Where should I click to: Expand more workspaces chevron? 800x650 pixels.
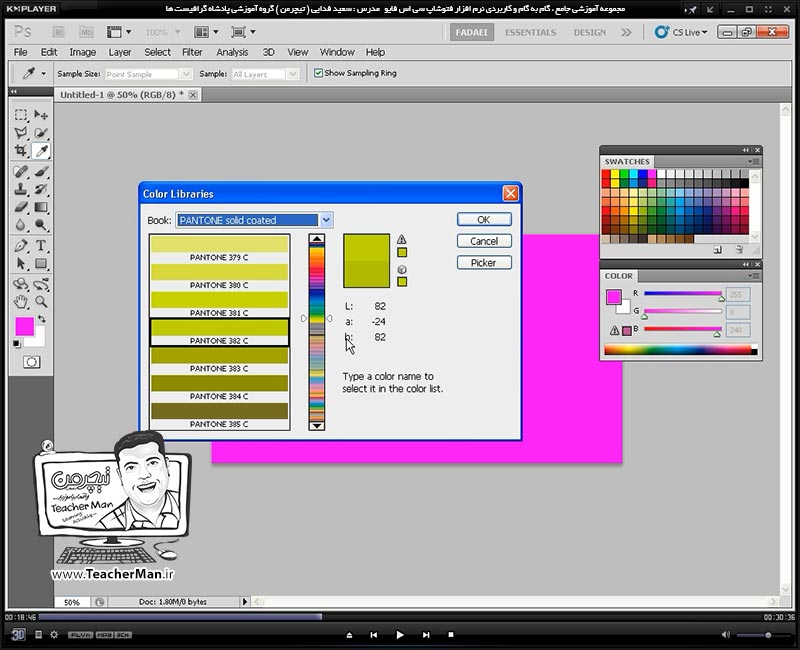[x=626, y=32]
